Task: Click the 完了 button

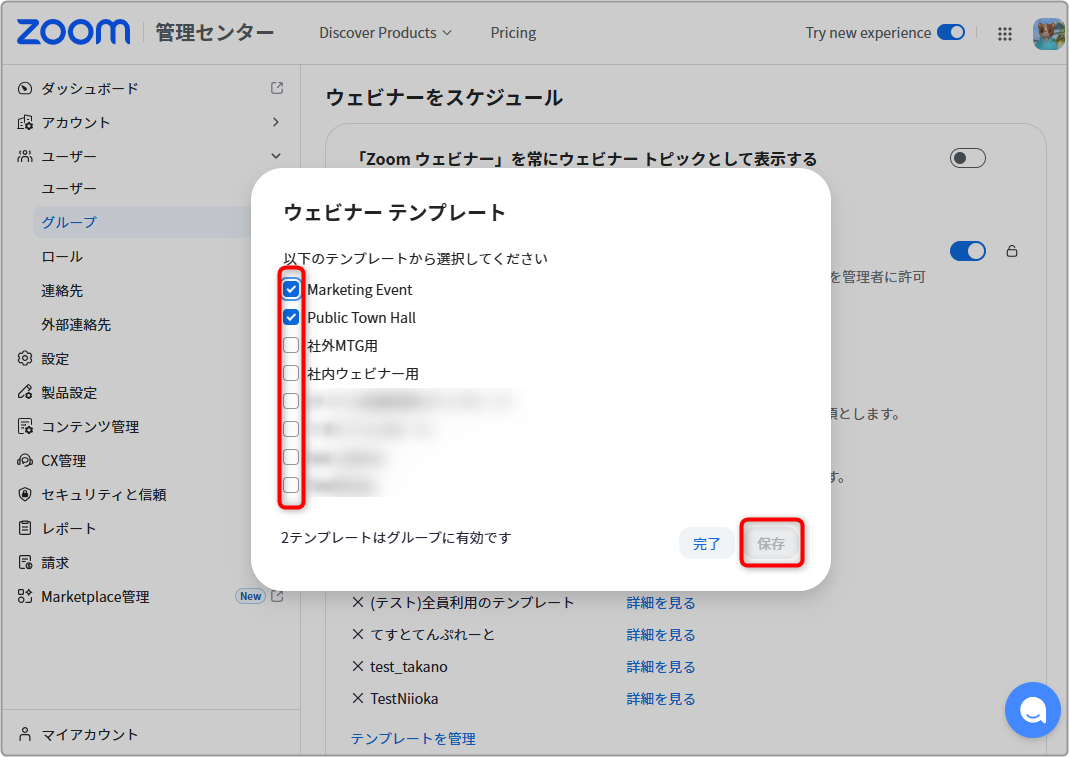Action: coord(706,544)
